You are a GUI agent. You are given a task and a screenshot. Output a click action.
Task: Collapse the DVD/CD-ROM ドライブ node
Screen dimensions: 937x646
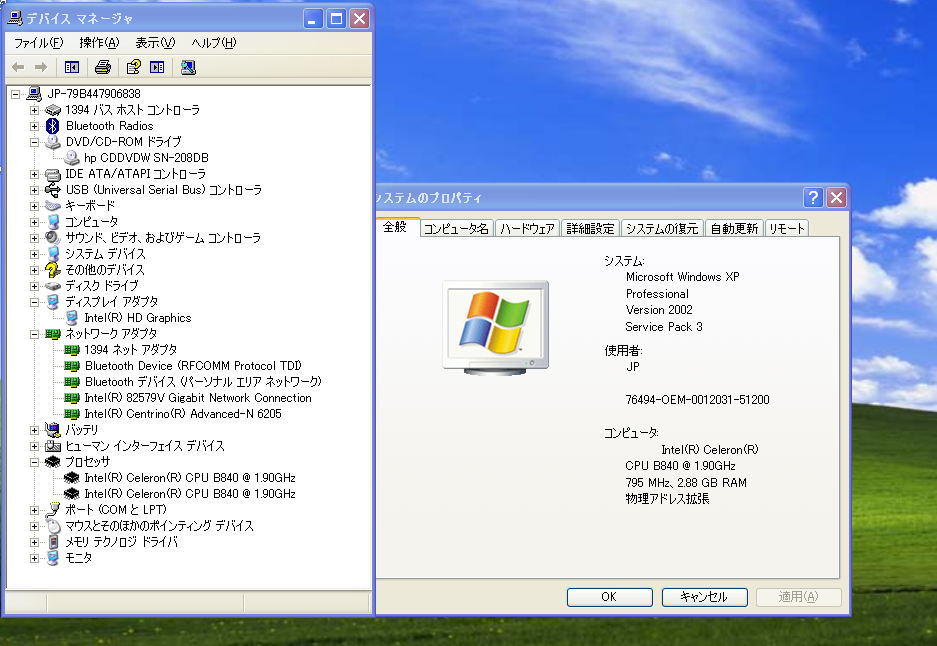coord(34,142)
